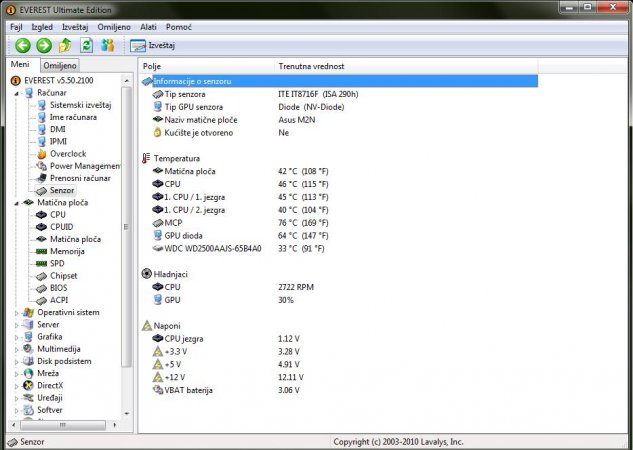The width and height of the screenshot is (633, 450).
Task: Click the ACPI icon in tree
Action: pos(42,300)
